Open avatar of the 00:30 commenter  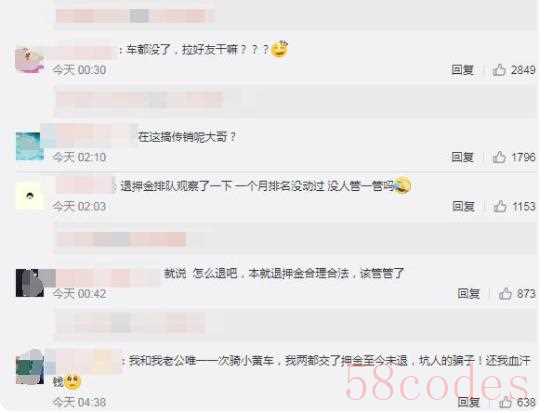[x=30, y=59]
